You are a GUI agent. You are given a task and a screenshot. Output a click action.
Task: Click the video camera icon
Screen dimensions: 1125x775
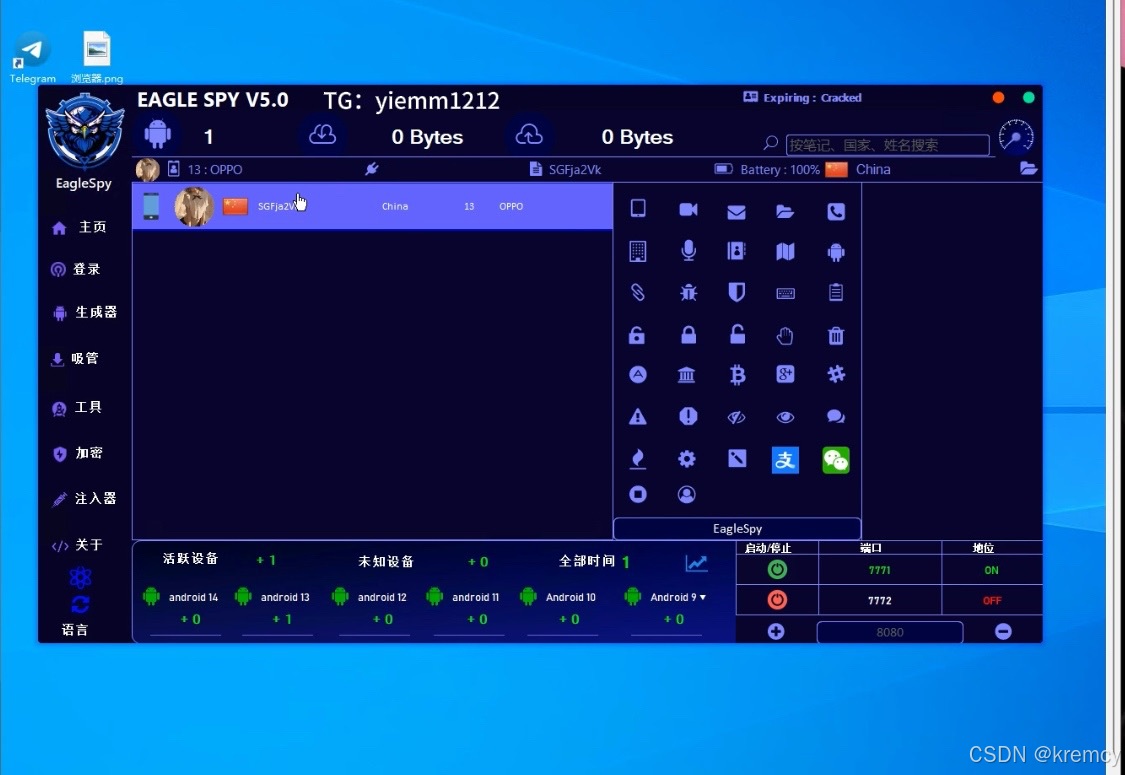(688, 210)
